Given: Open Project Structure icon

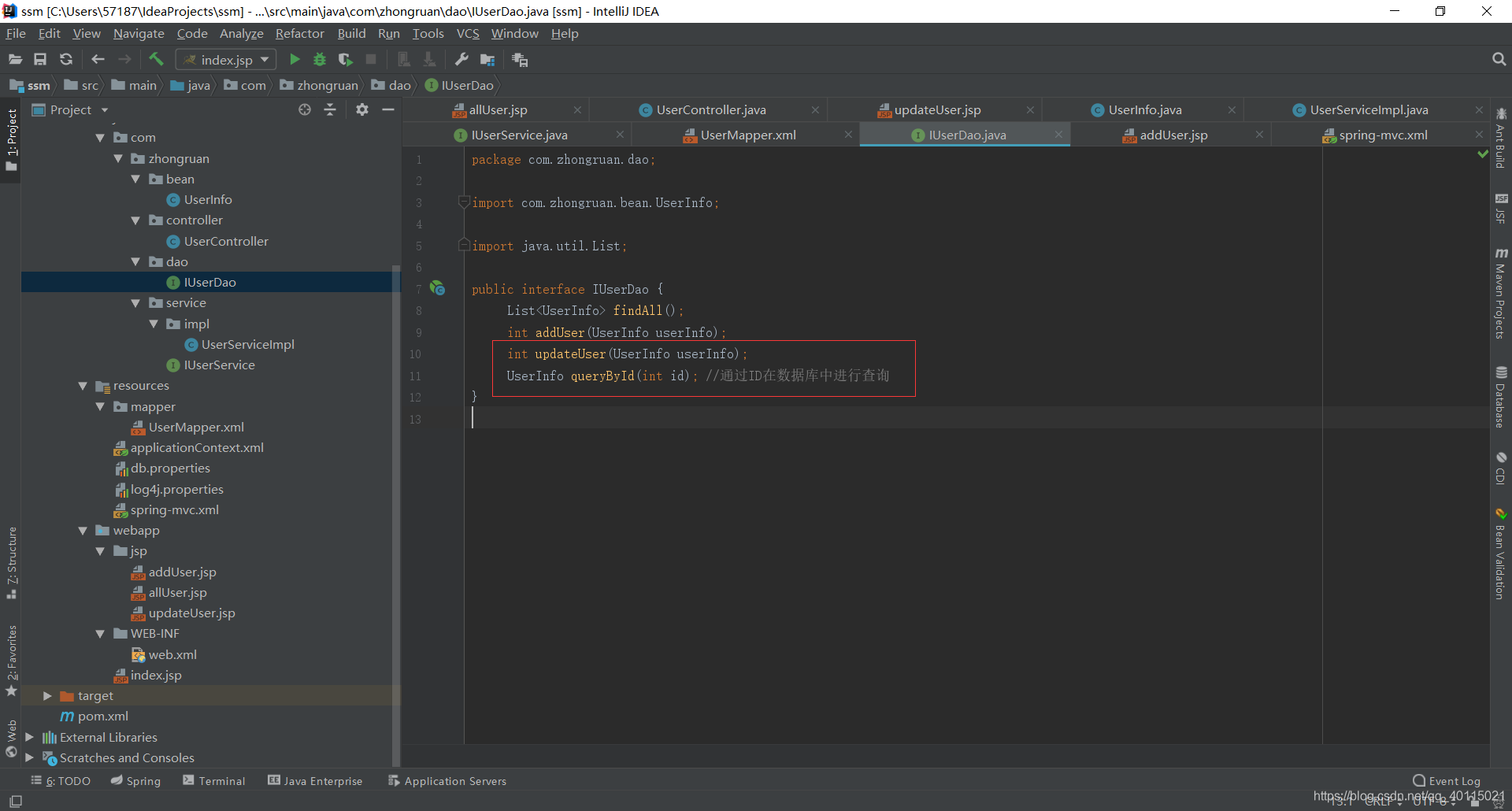Looking at the screenshot, I should [x=487, y=60].
